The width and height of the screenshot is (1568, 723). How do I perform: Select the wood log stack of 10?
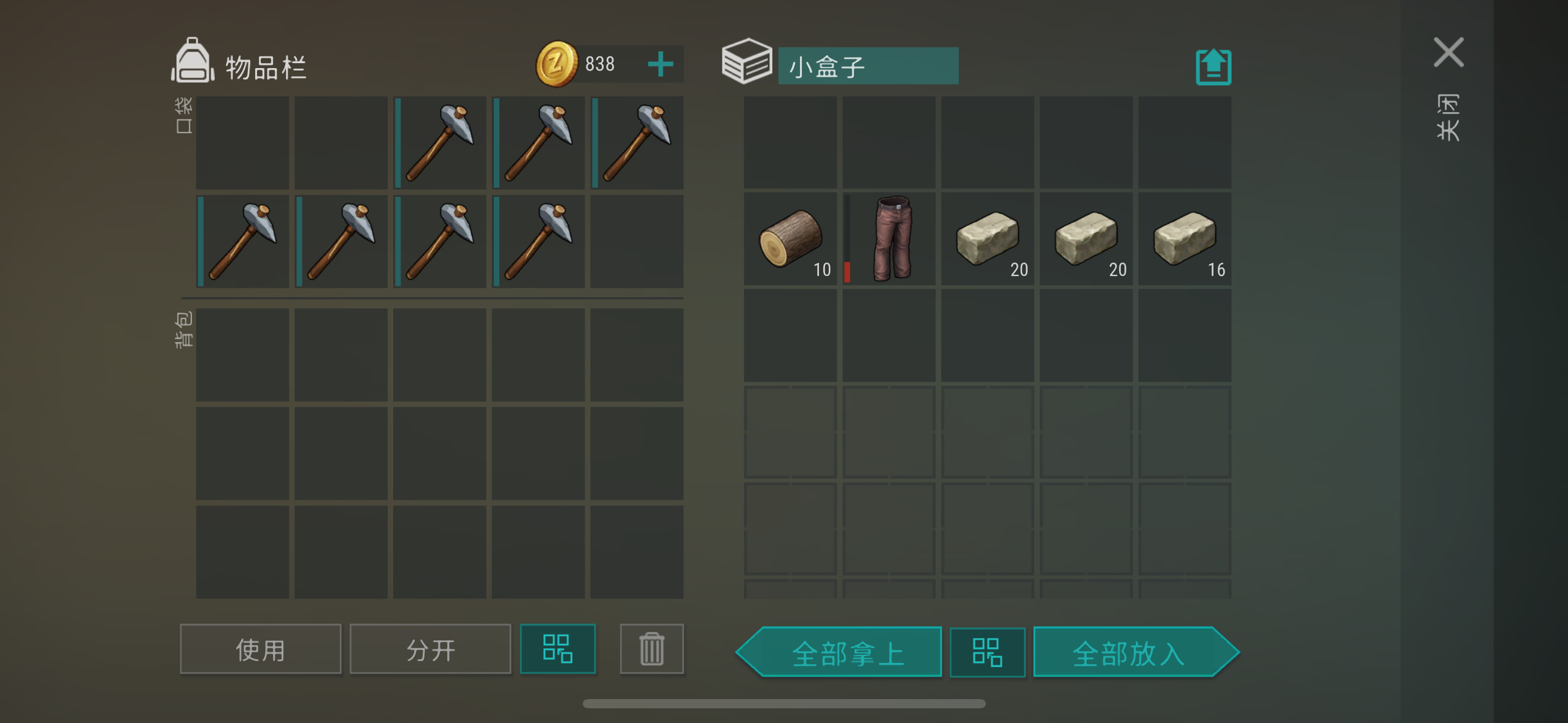point(790,239)
